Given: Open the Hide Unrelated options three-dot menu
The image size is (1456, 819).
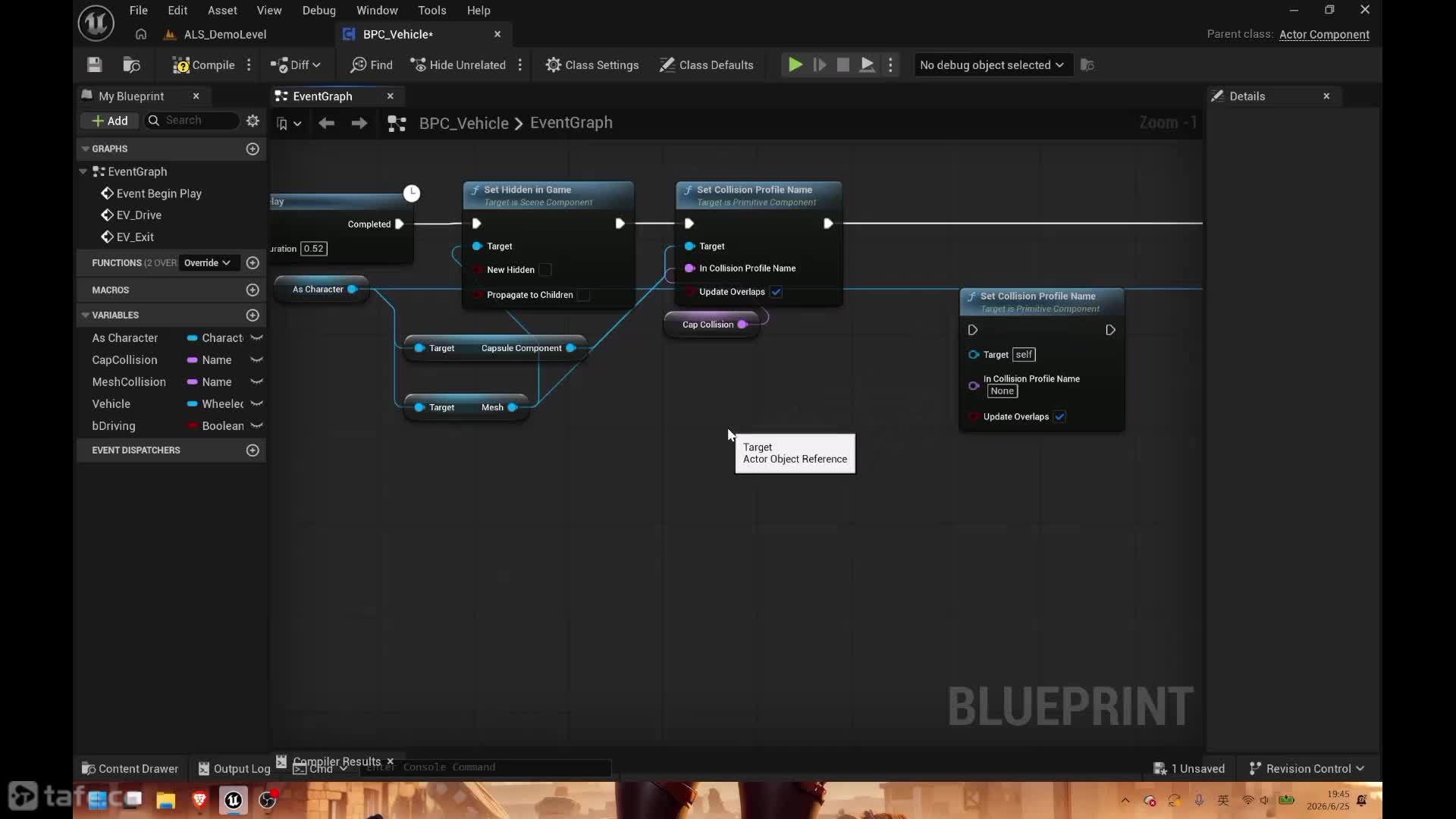Looking at the screenshot, I should pos(520,65).
